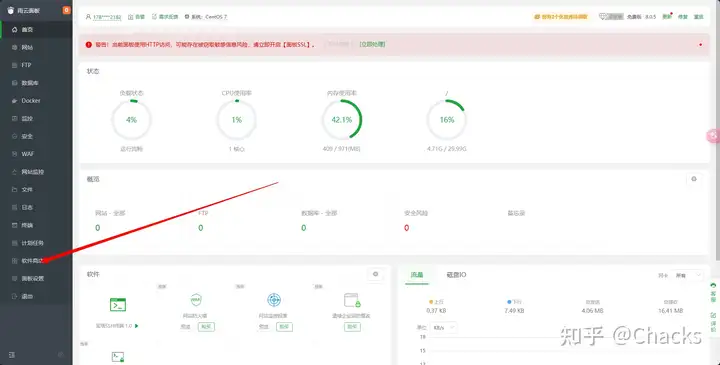Click the yellow discount coupon banner
This screenshot has width=720, height=365.
click(x=561, y=17)
